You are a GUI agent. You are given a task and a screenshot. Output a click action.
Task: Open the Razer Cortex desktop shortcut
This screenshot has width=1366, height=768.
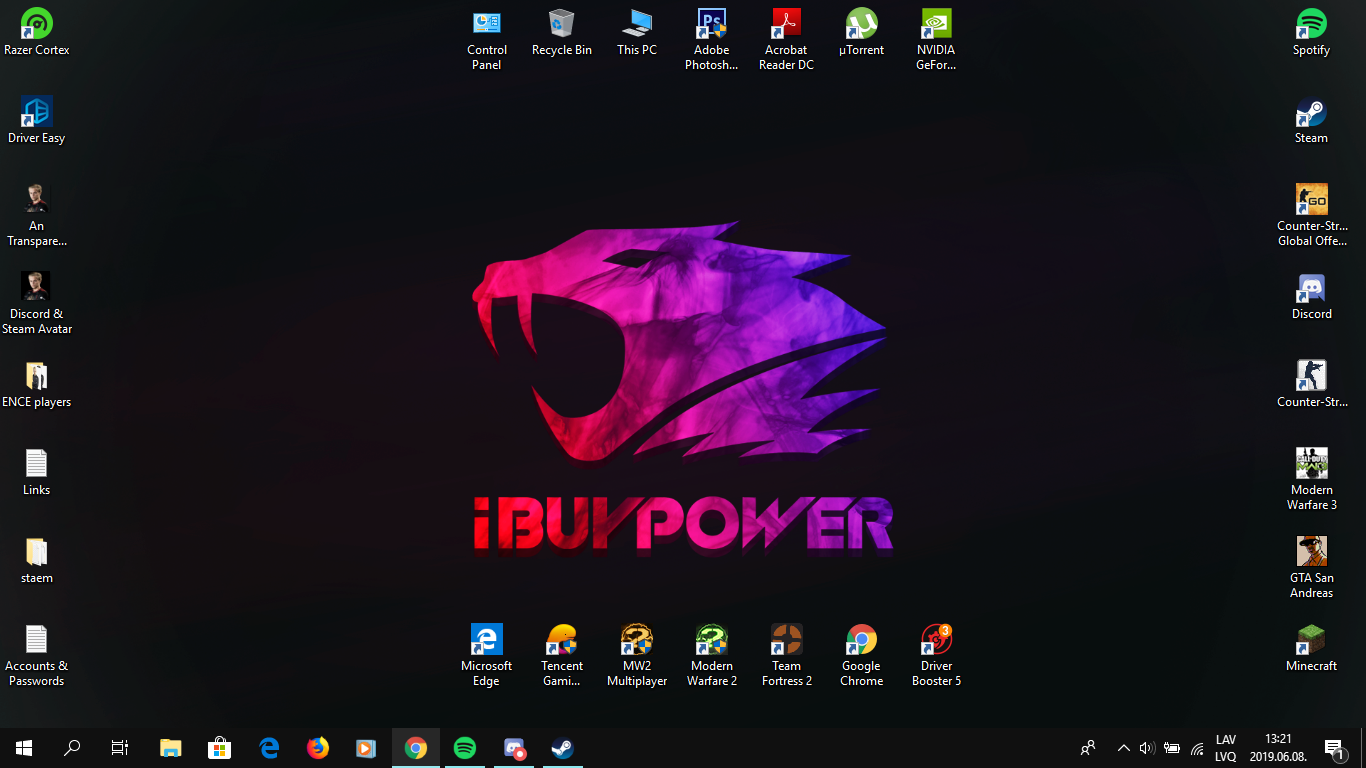[x=37, y=32]
